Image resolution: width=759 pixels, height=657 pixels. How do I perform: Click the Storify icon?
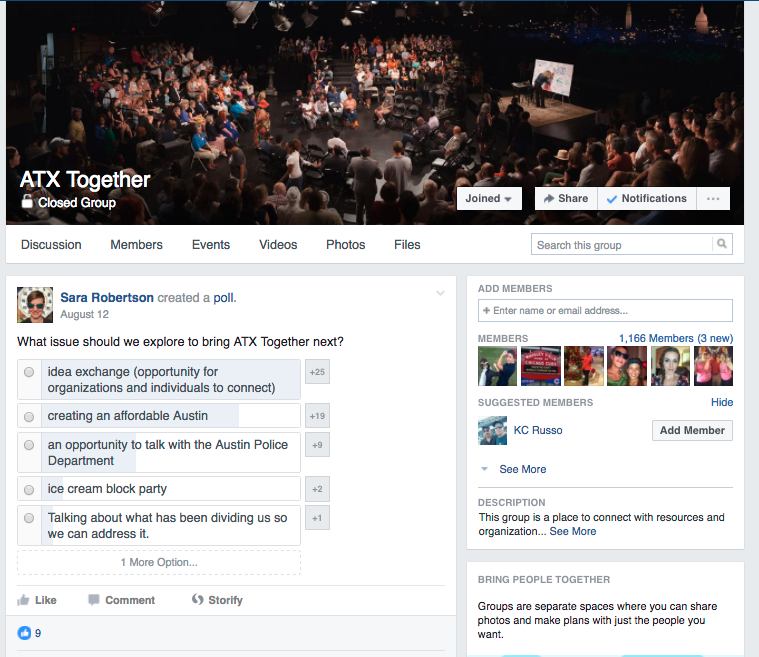click(x=197, y=599)
